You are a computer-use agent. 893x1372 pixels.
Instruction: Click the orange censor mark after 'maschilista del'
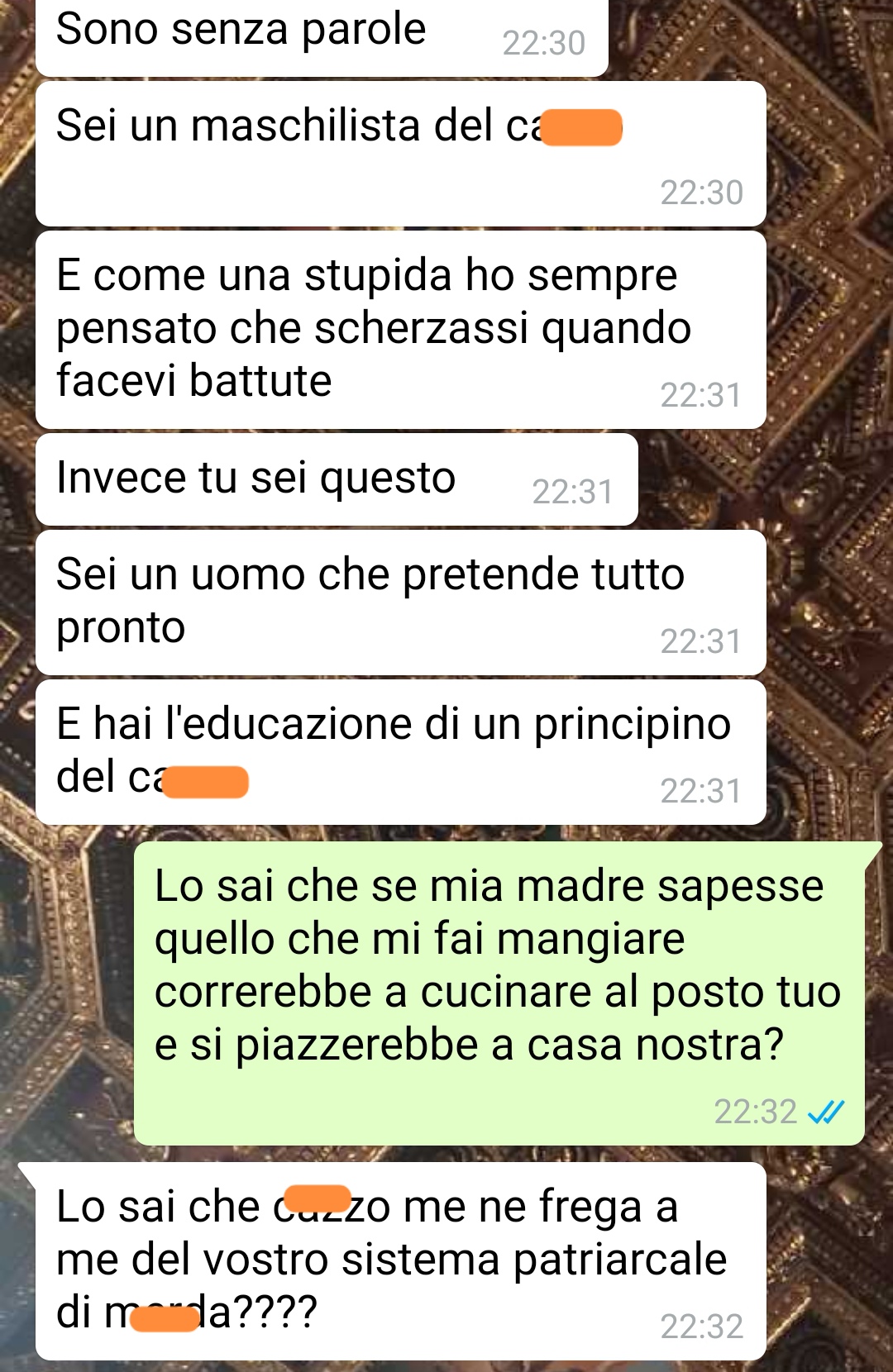click(x=581, y=127)
